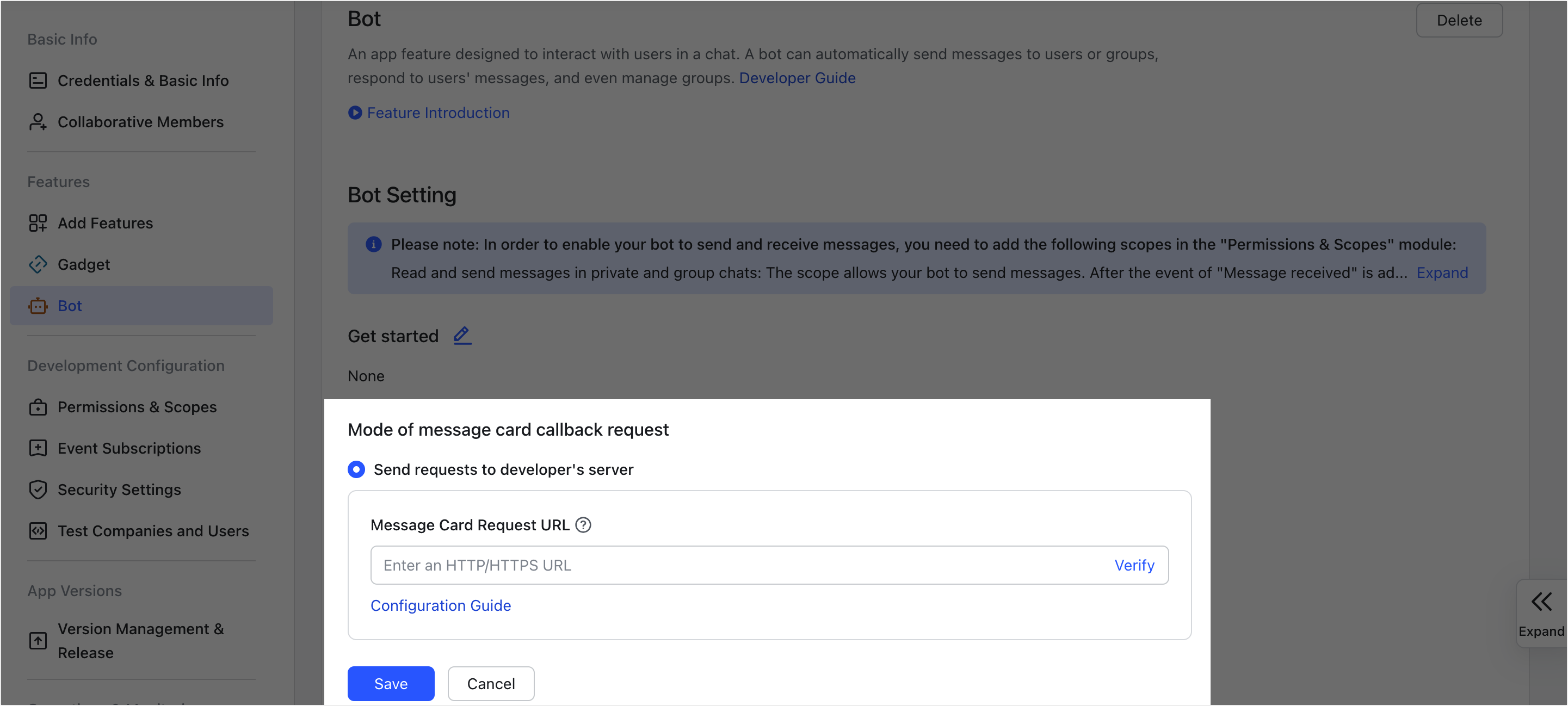Click Test Companies and Users code icon

(38, 531)
